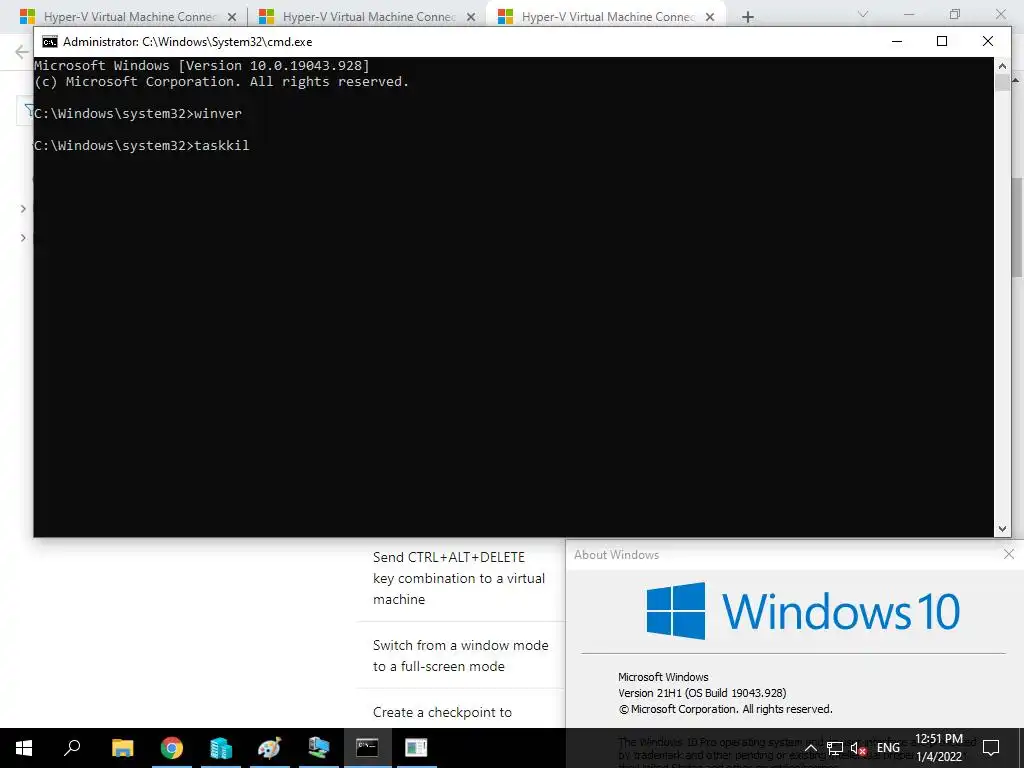Close the first Hyper-V tab

[232, 17]
